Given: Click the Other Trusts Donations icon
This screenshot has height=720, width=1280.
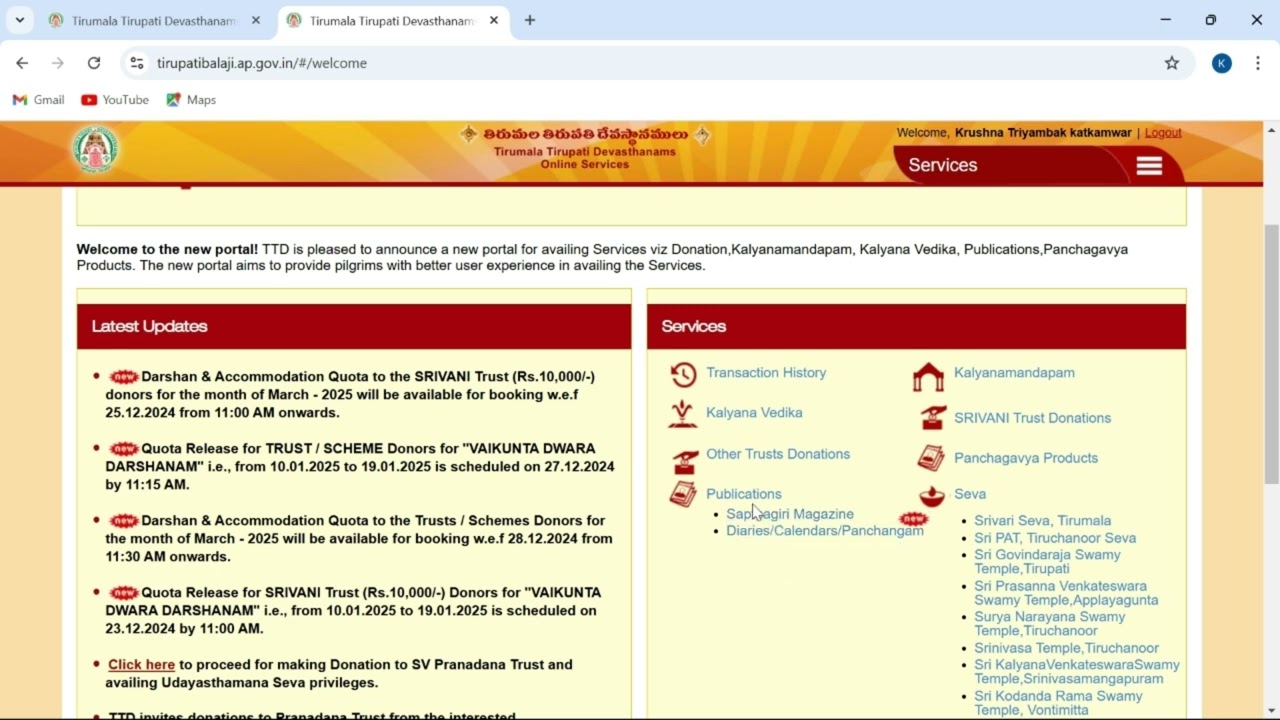Looking at the screenshot, I should coord(684,461).
